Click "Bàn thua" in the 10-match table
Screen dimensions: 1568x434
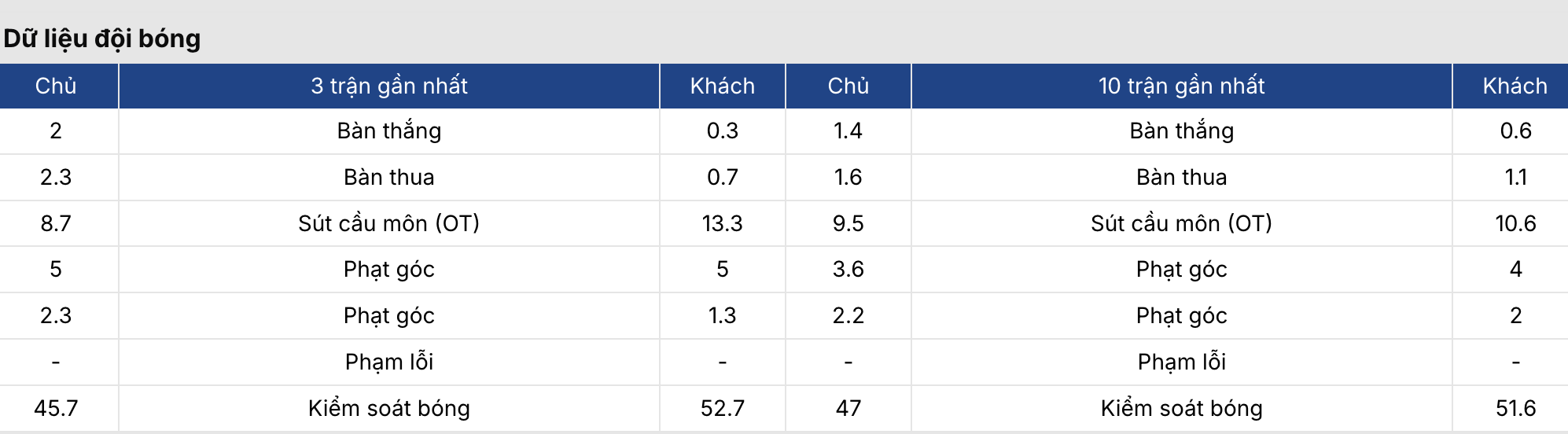tap(1181, 177)
